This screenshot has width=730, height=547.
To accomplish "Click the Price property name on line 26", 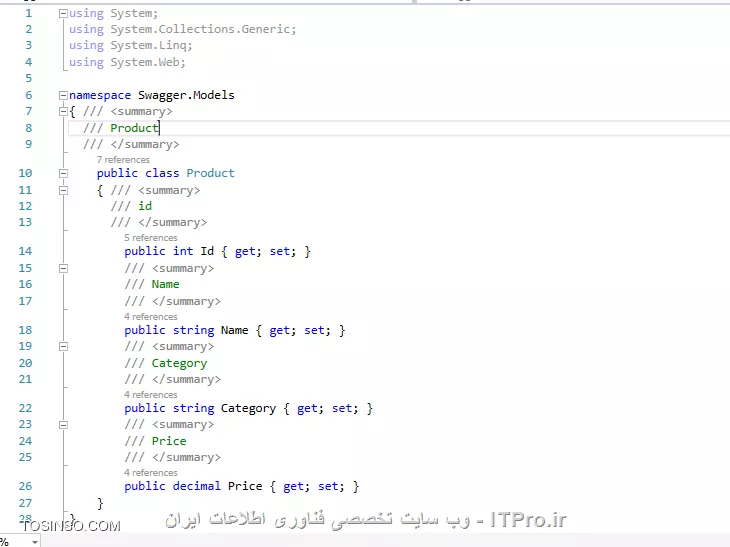I will pyautogui.click(x=245, y=486).
